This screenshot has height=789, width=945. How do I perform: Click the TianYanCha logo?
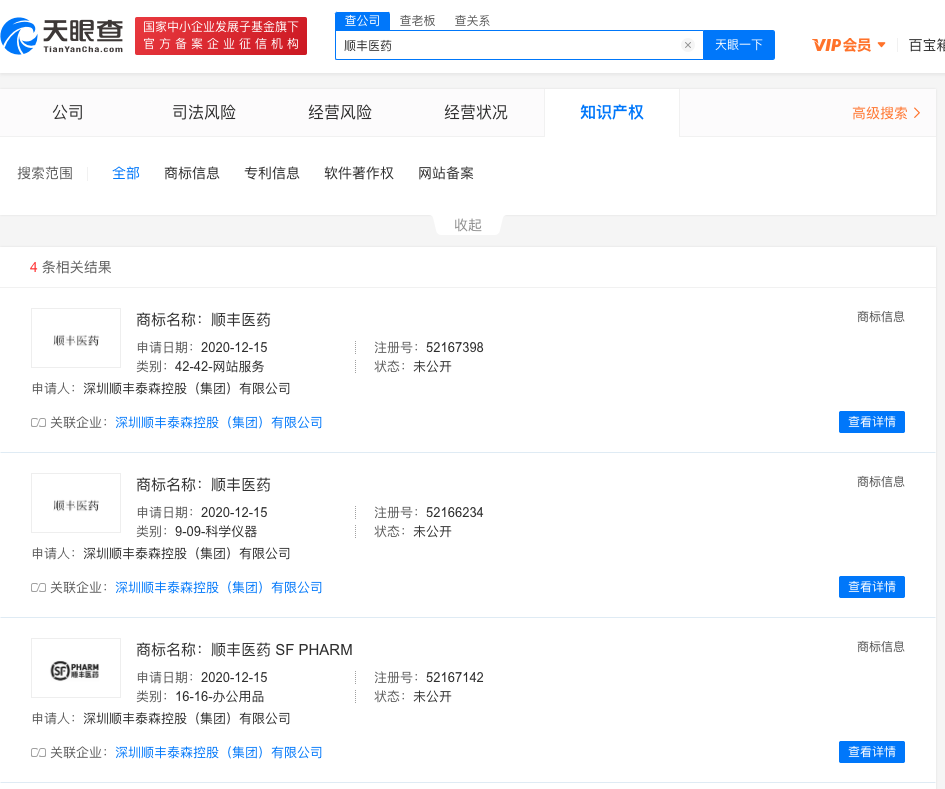63,36
